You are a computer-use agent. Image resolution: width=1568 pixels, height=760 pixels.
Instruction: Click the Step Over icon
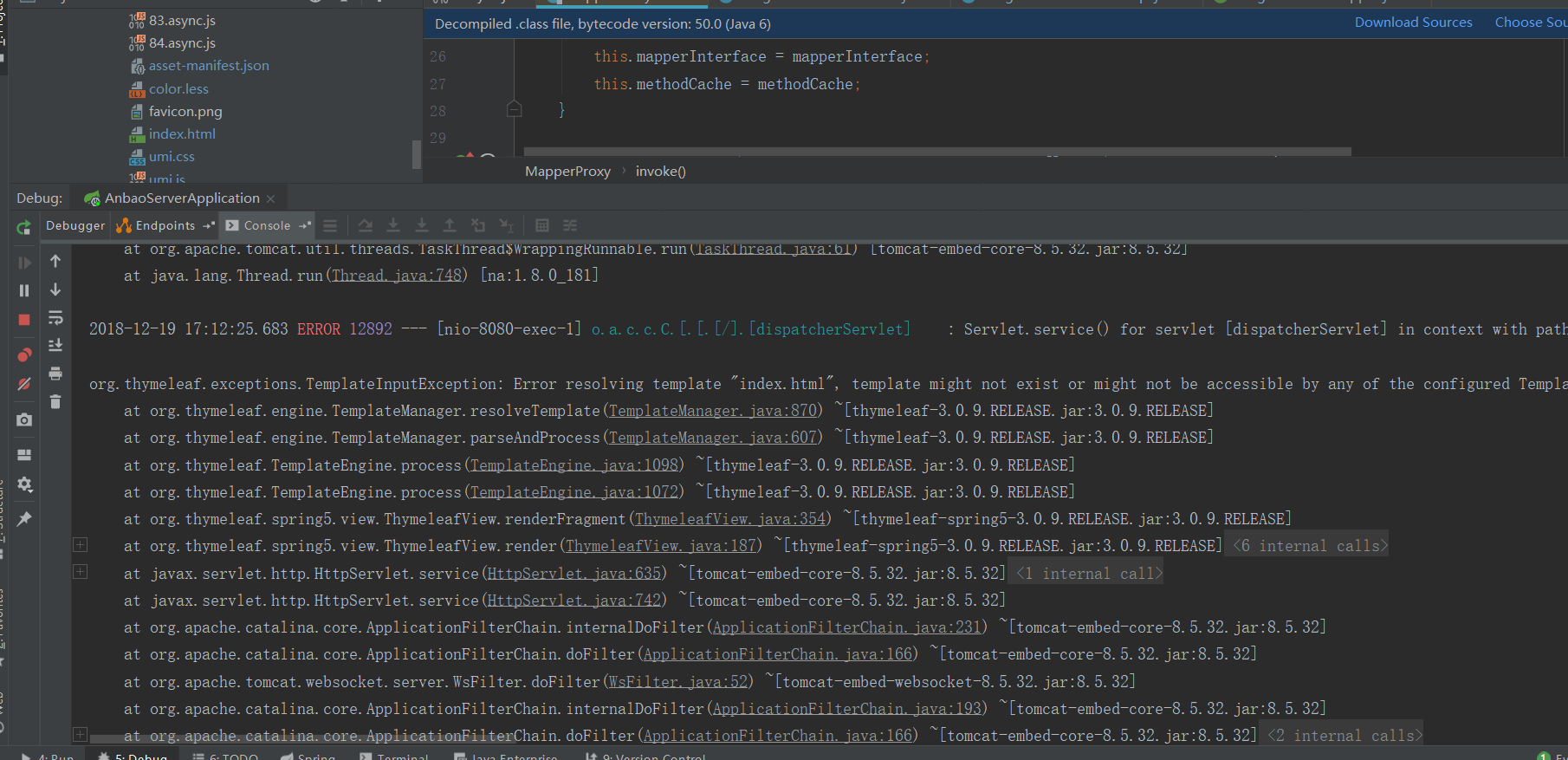tap(366, 225)
